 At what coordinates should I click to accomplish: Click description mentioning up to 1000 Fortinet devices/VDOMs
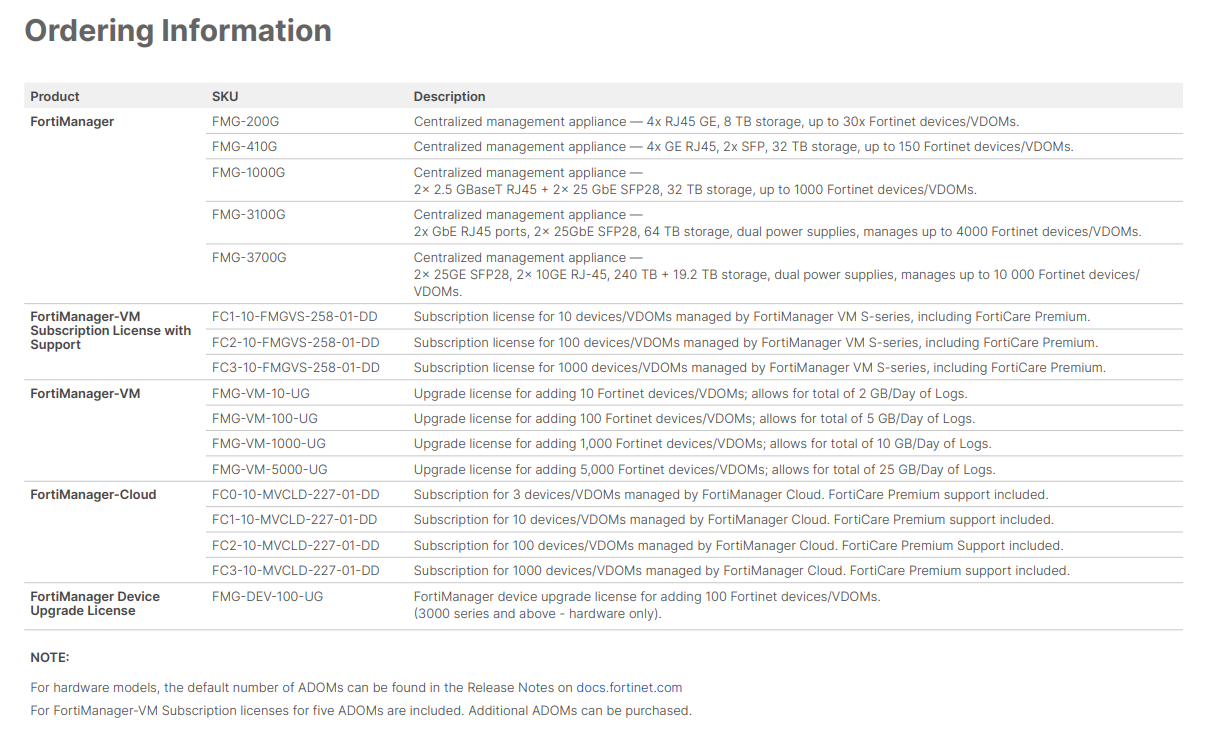[x=696, y=181]
